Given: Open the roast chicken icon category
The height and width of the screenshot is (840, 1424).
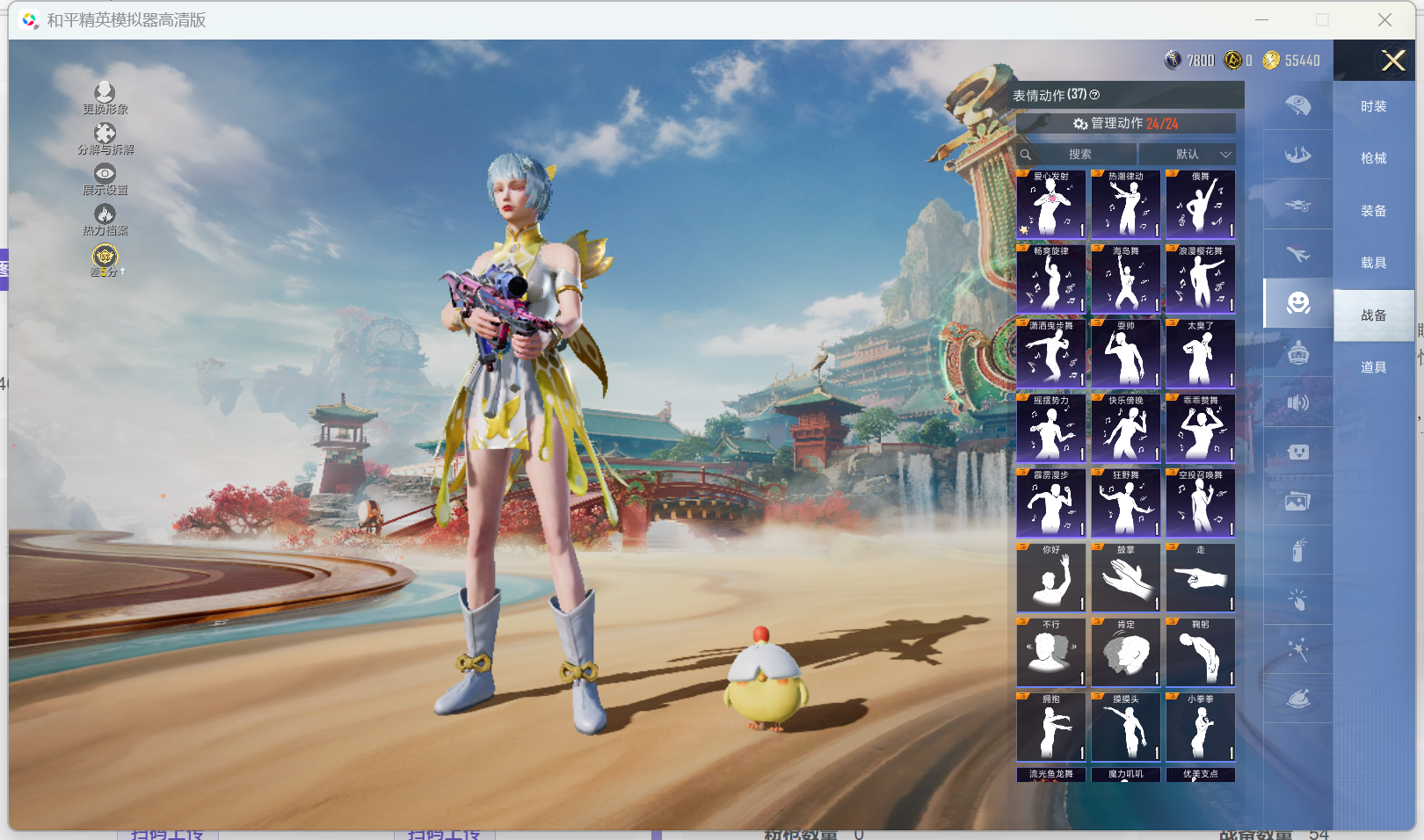Looking at the screenshot, I should tap(1297, 699).
